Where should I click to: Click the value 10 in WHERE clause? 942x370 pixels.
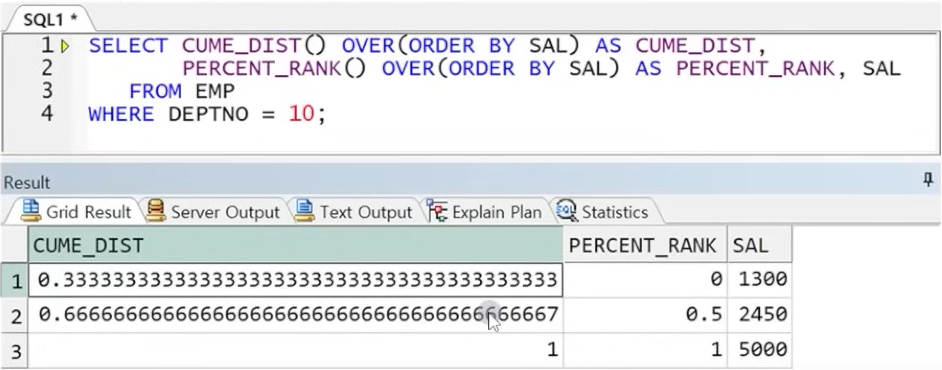pyautogui.click(x=302, y=114)
